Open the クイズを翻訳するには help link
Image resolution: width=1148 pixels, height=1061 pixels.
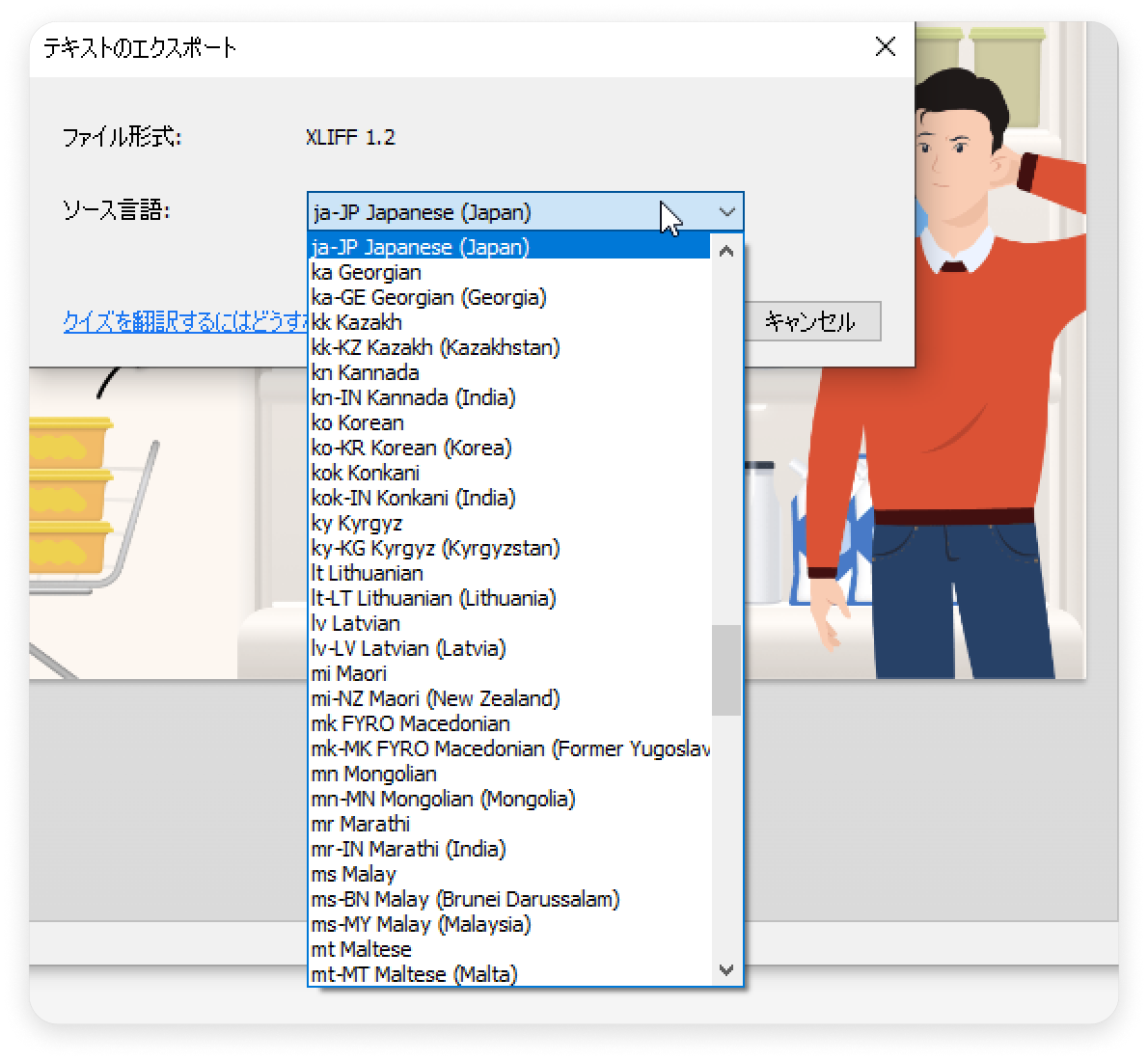coord(185,321)
